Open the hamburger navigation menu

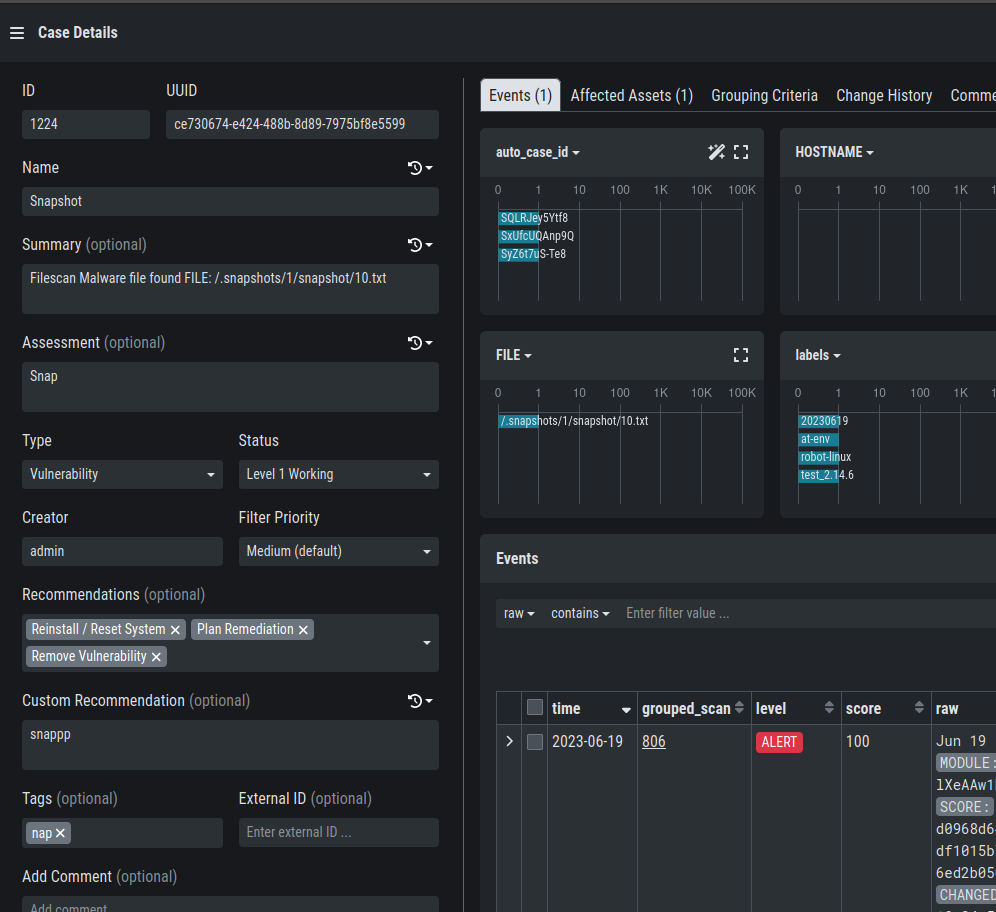(x=16, y=33)
